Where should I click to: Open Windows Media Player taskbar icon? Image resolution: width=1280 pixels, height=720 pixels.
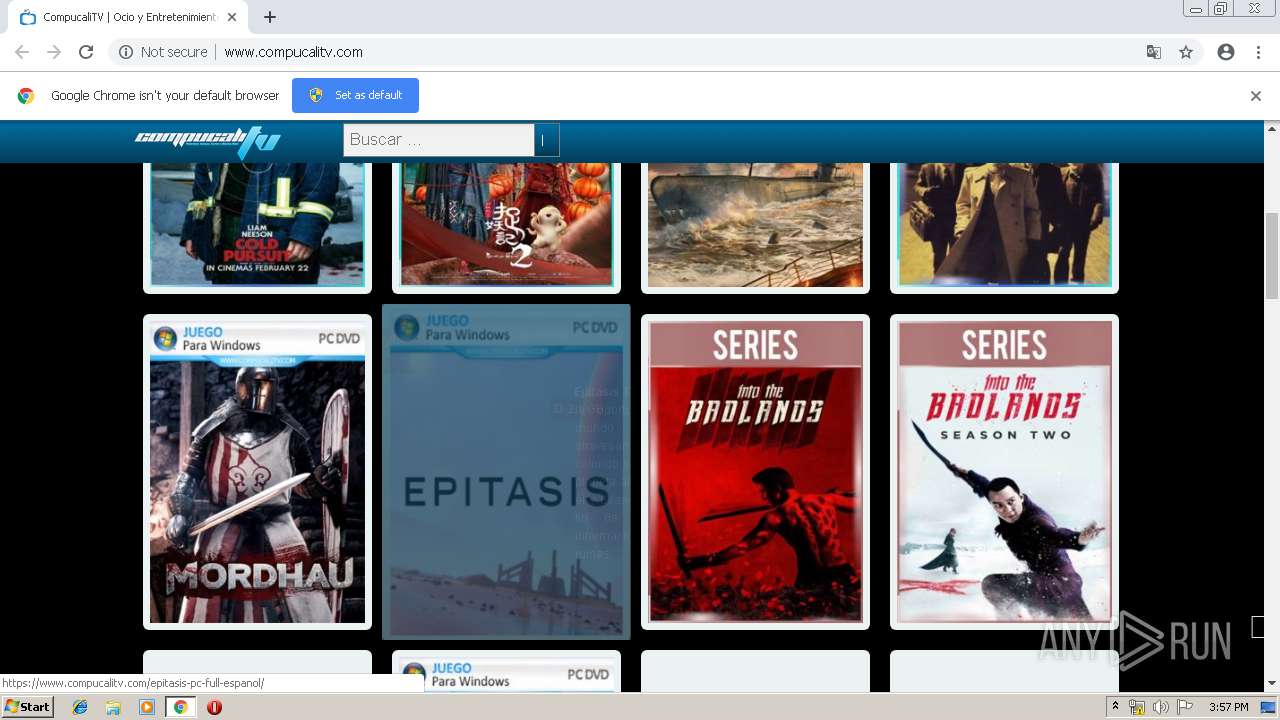pos(147,707)
